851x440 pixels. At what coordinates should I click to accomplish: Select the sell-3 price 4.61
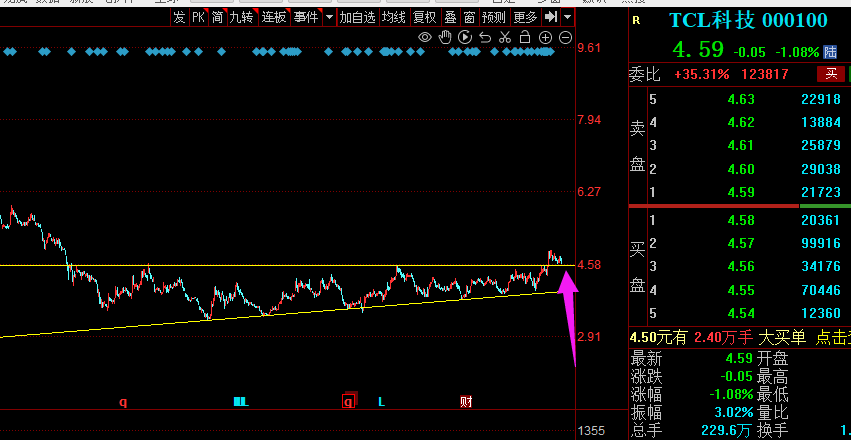click(x=741, y=146)
